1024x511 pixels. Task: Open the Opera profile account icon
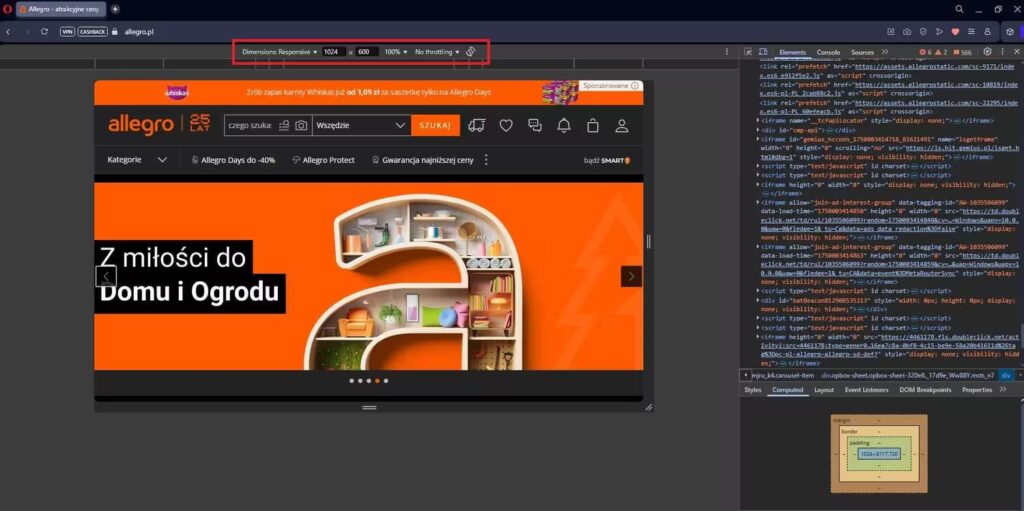point(987,31)
